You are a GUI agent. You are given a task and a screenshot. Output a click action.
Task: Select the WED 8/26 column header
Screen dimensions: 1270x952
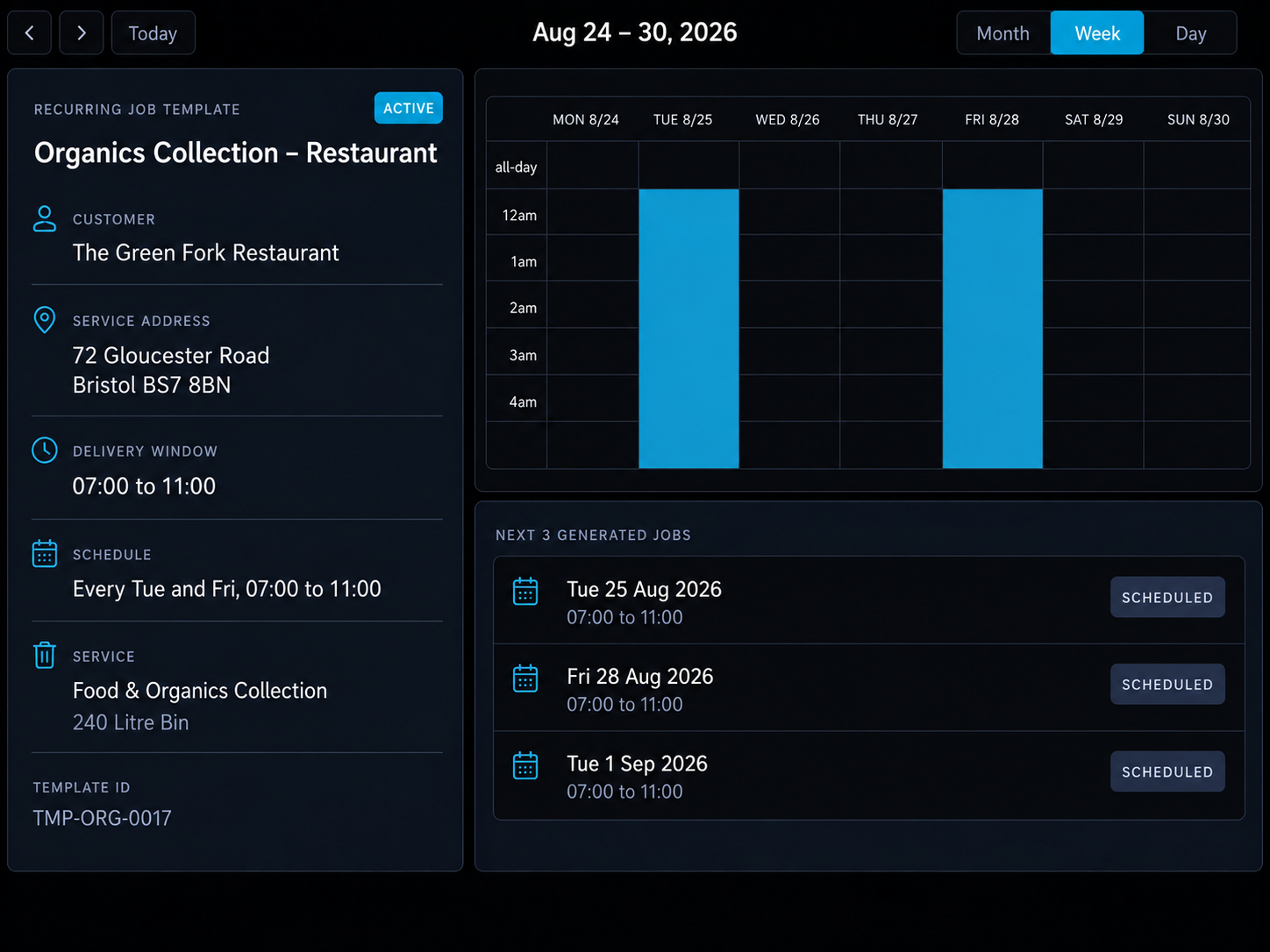click(x=788, y=119)
